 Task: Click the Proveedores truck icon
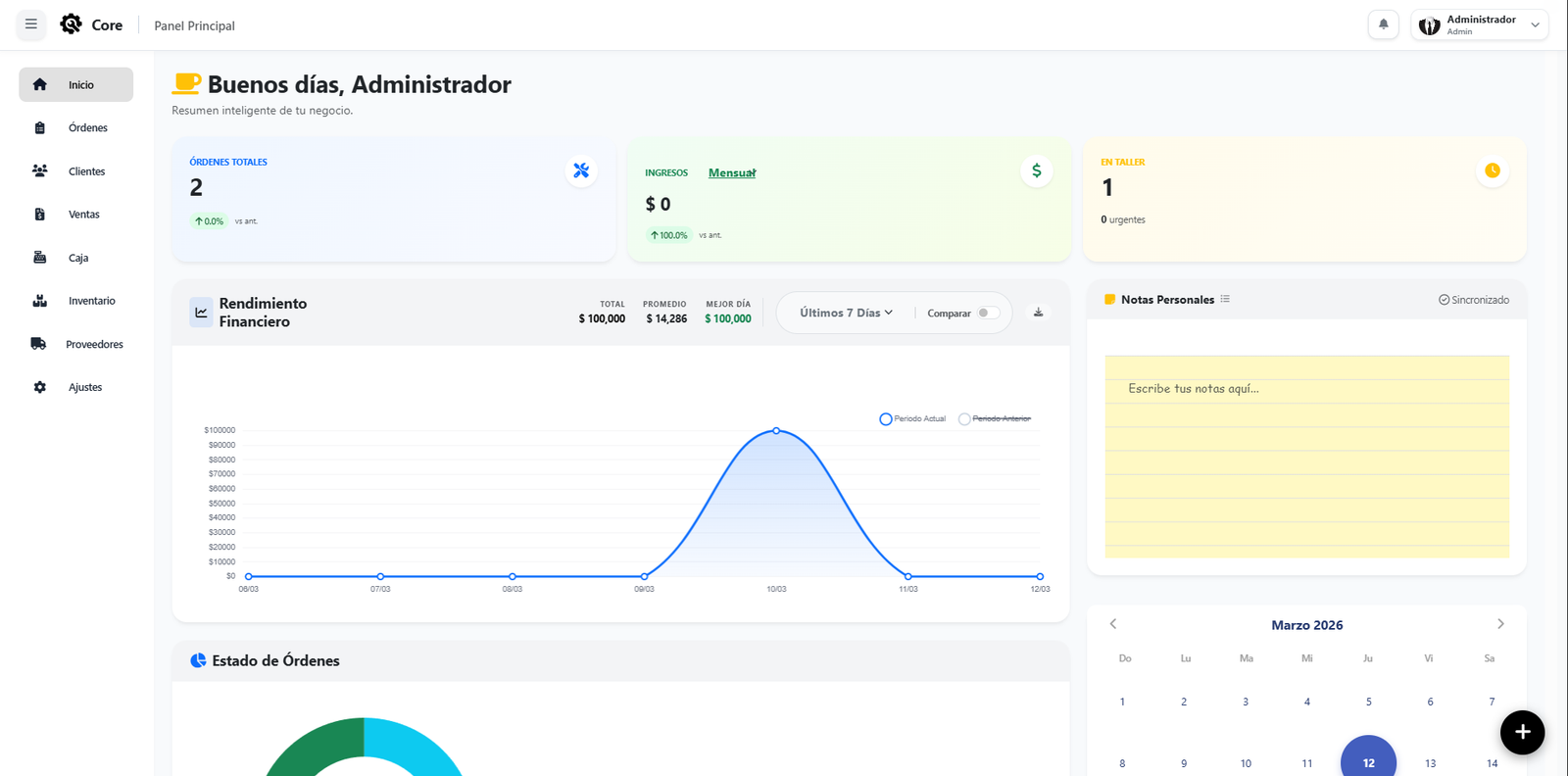coord(39,344)
